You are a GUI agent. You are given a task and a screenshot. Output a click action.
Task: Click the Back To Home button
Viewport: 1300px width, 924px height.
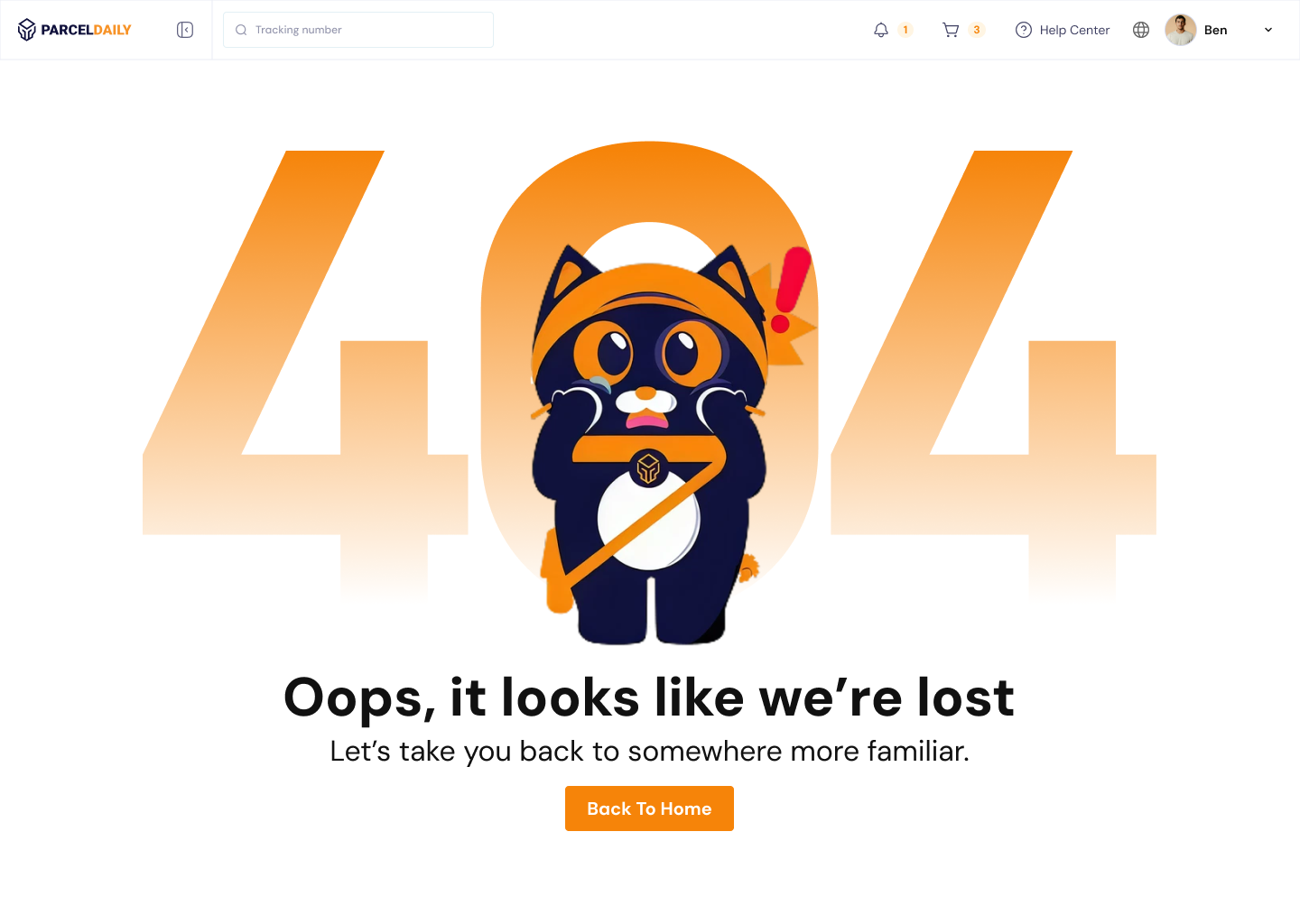click(x=649, y=808)
